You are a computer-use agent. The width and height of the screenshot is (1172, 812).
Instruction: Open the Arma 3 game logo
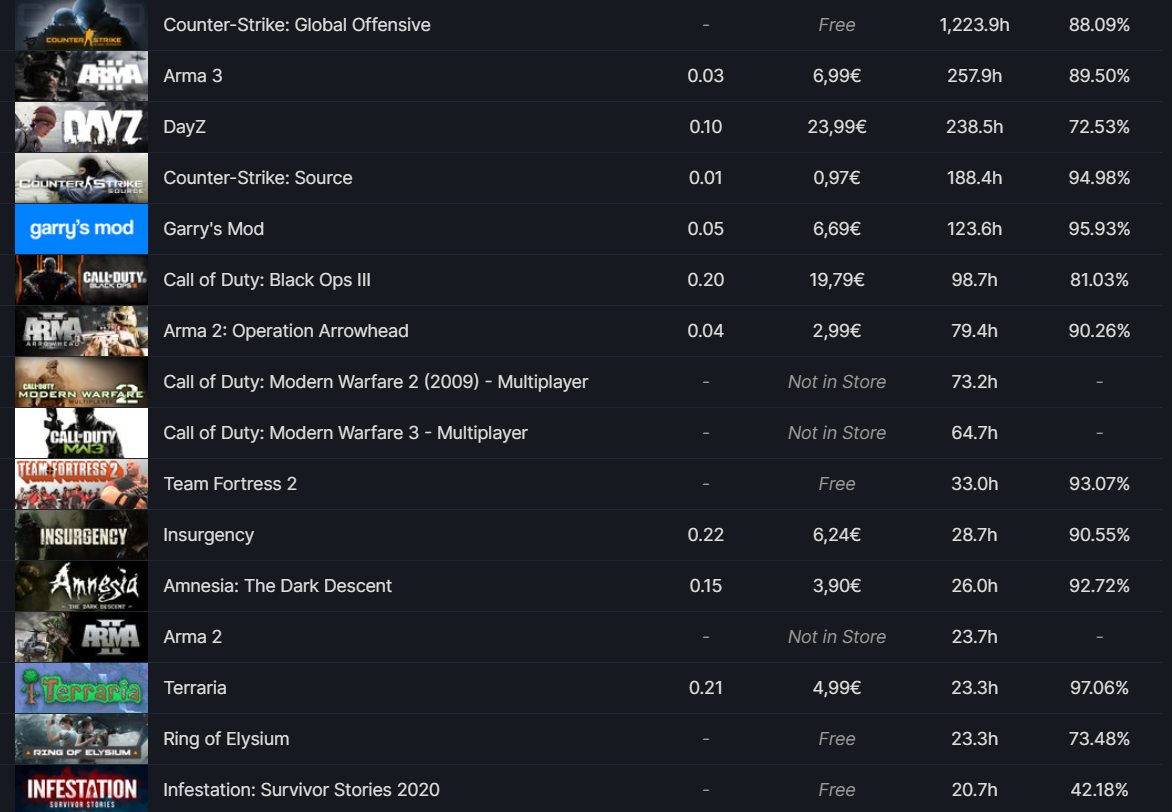pos(81,76)
